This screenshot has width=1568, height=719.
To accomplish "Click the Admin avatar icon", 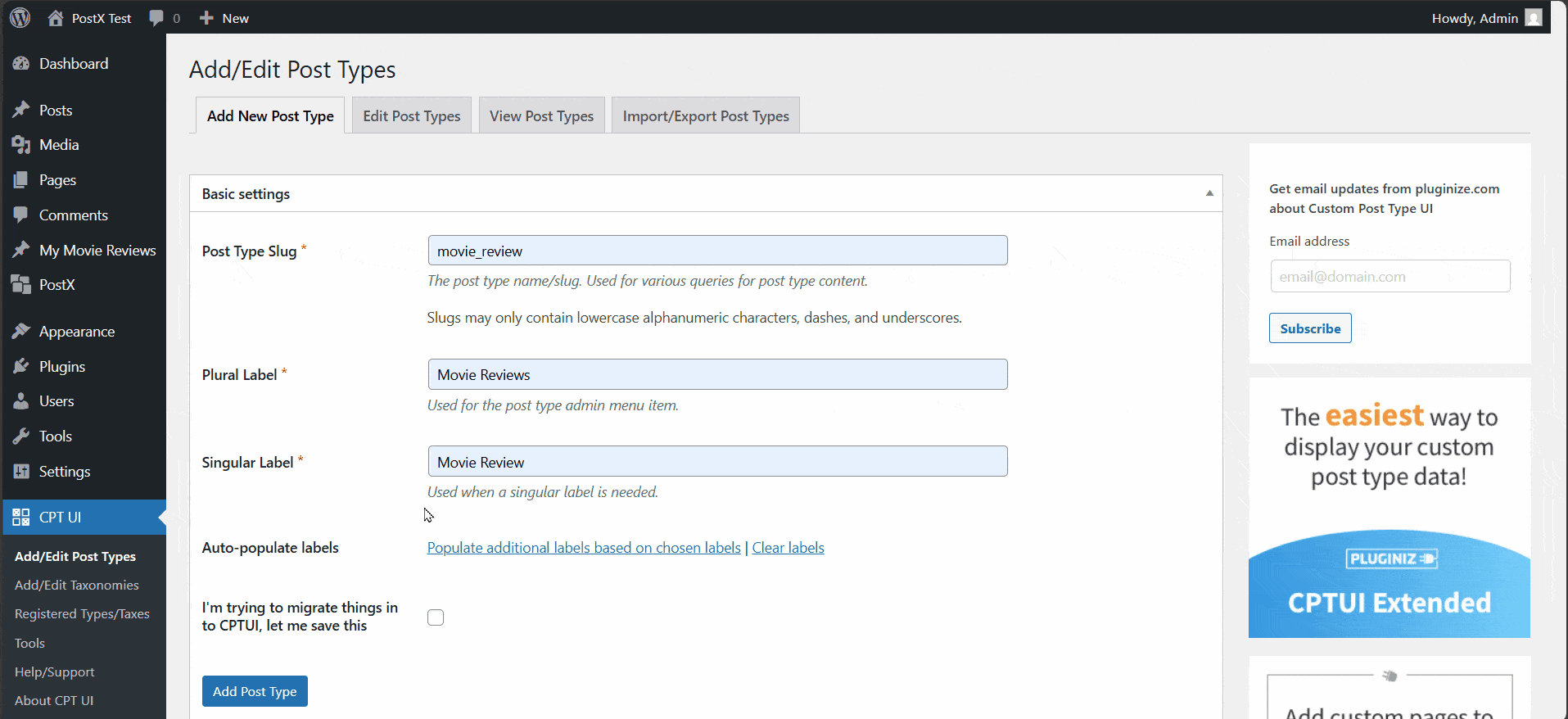I will 1534,18.
